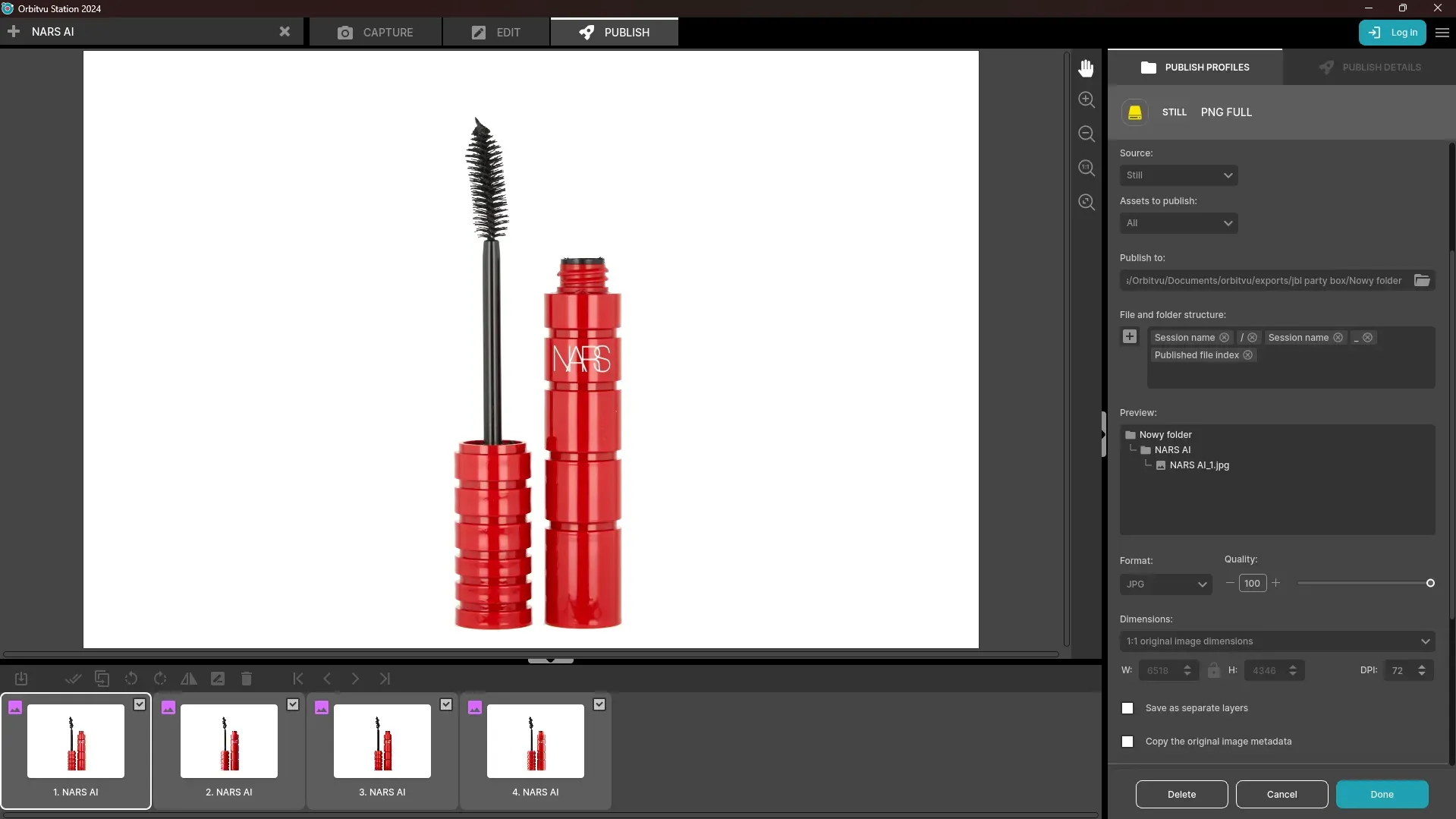Viewport: 1456px width, 819px height.
Task: Enable Copy the original image metadata
Action: (x=1127, y=742)
